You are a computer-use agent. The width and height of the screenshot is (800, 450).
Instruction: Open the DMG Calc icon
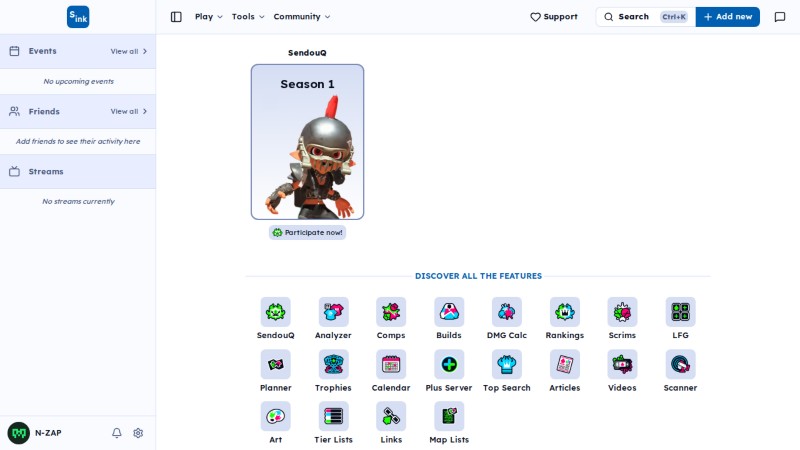[507, 312]
